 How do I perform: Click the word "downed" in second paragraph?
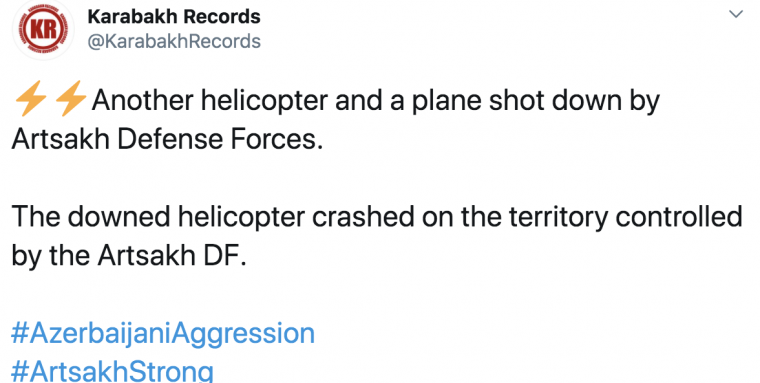[x=119, y=217]
